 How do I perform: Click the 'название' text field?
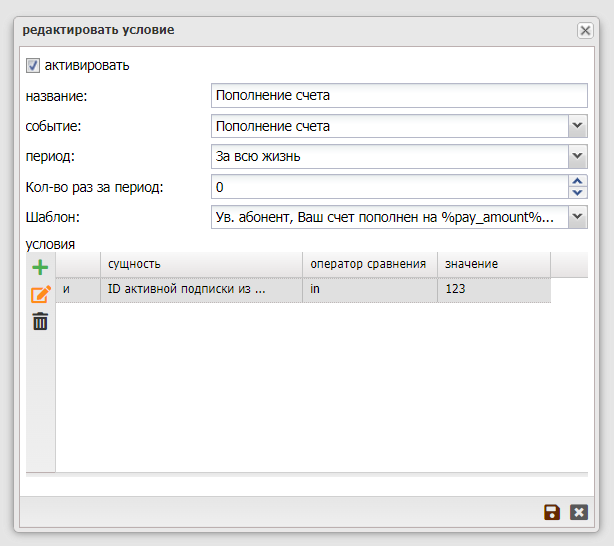[x=399, y=96]
